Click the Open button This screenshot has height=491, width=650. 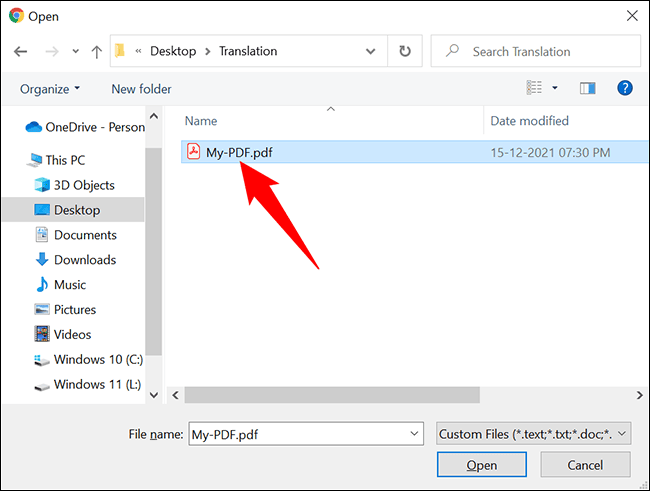pos(482,465)
